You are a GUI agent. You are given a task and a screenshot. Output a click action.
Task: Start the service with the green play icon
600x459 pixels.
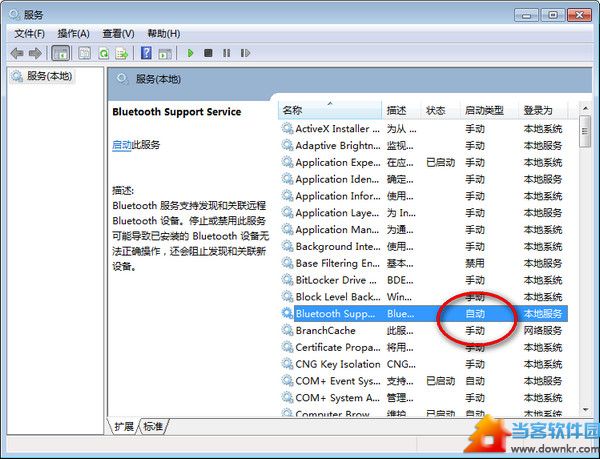(x=190, y=53)
